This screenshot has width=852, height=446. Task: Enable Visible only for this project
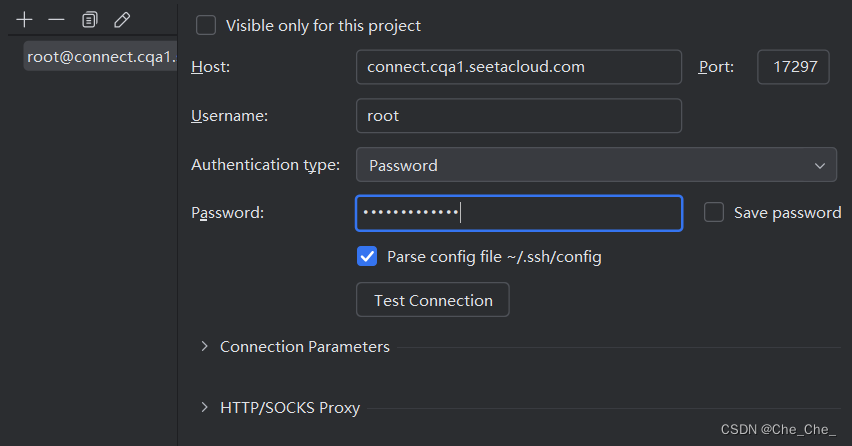click(206, 25)
